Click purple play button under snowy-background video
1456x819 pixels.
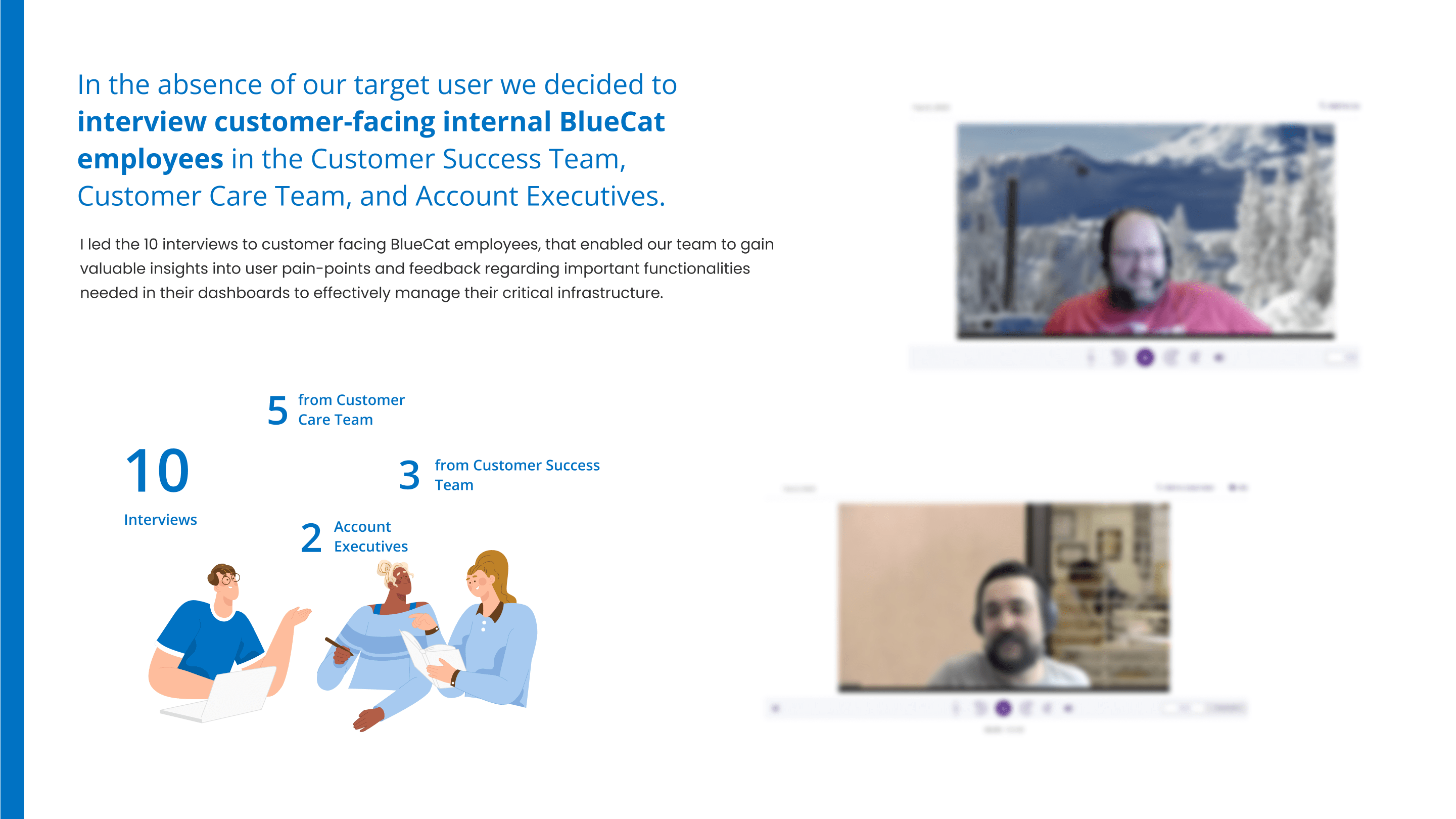(x=1145, y=357)
